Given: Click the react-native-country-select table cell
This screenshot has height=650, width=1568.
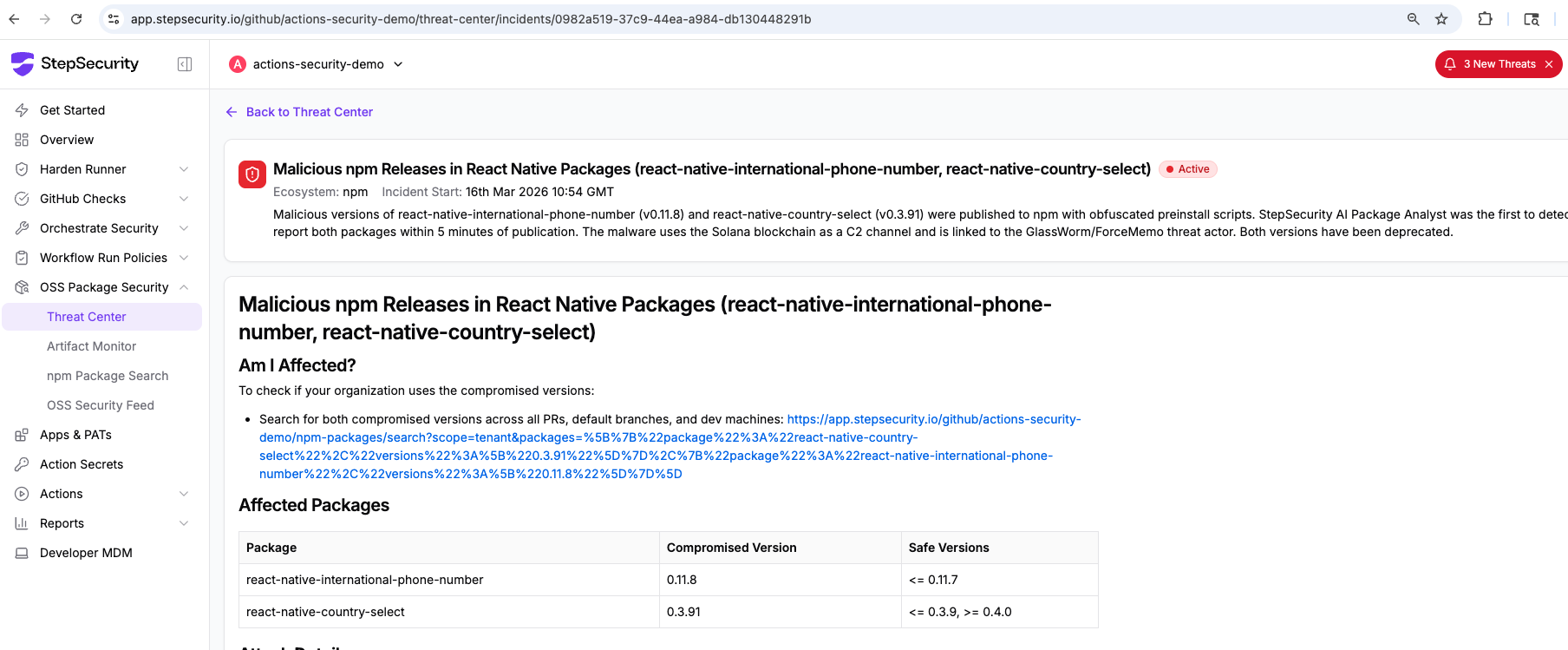Looking at the screenshot, I should (x=449, y=612).
